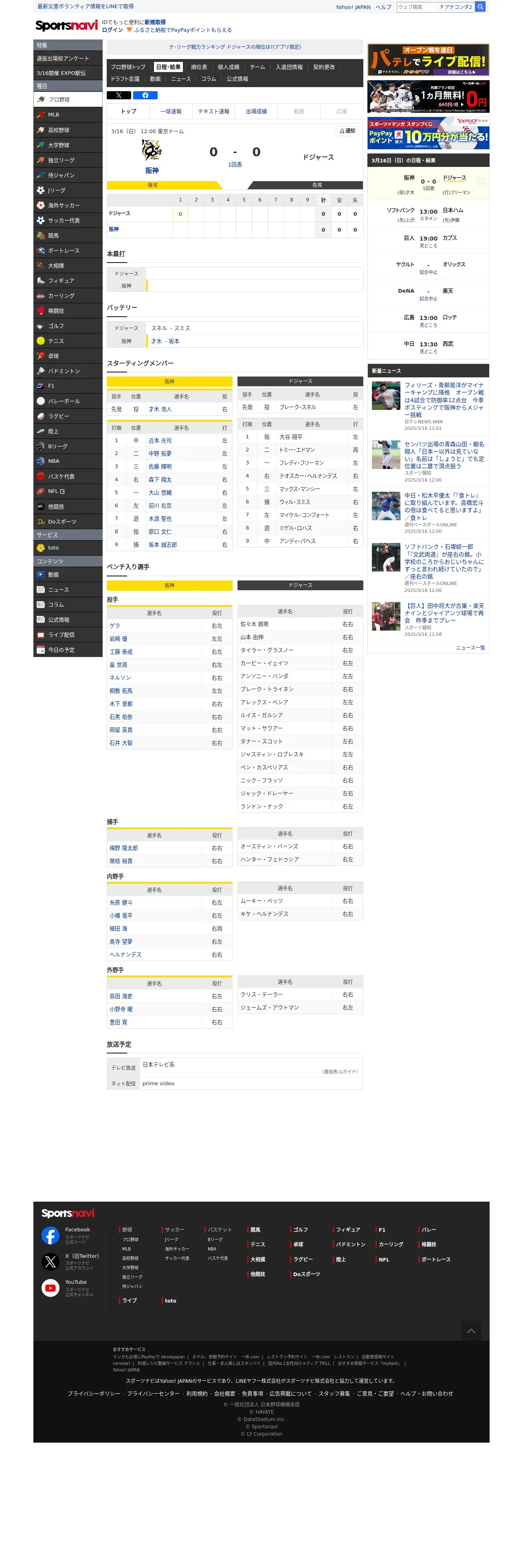Click the 1回表 inning link
This screenshot has height=1568, width=523.
pos(235,165)
